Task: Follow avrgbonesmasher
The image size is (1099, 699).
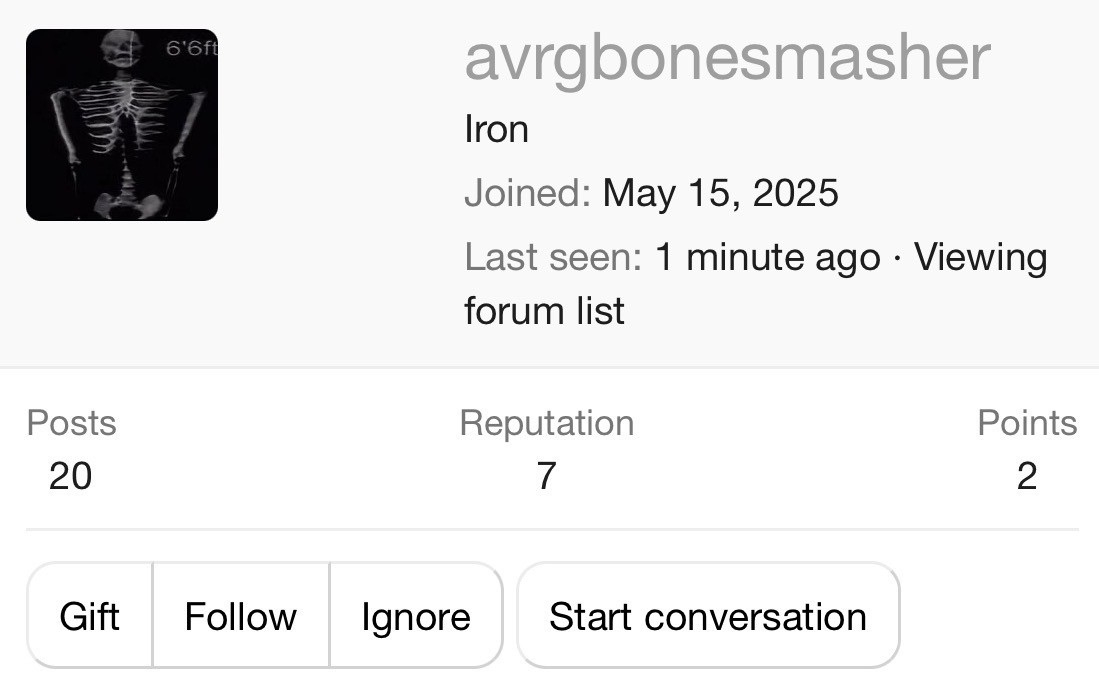Action: point(241,616)
